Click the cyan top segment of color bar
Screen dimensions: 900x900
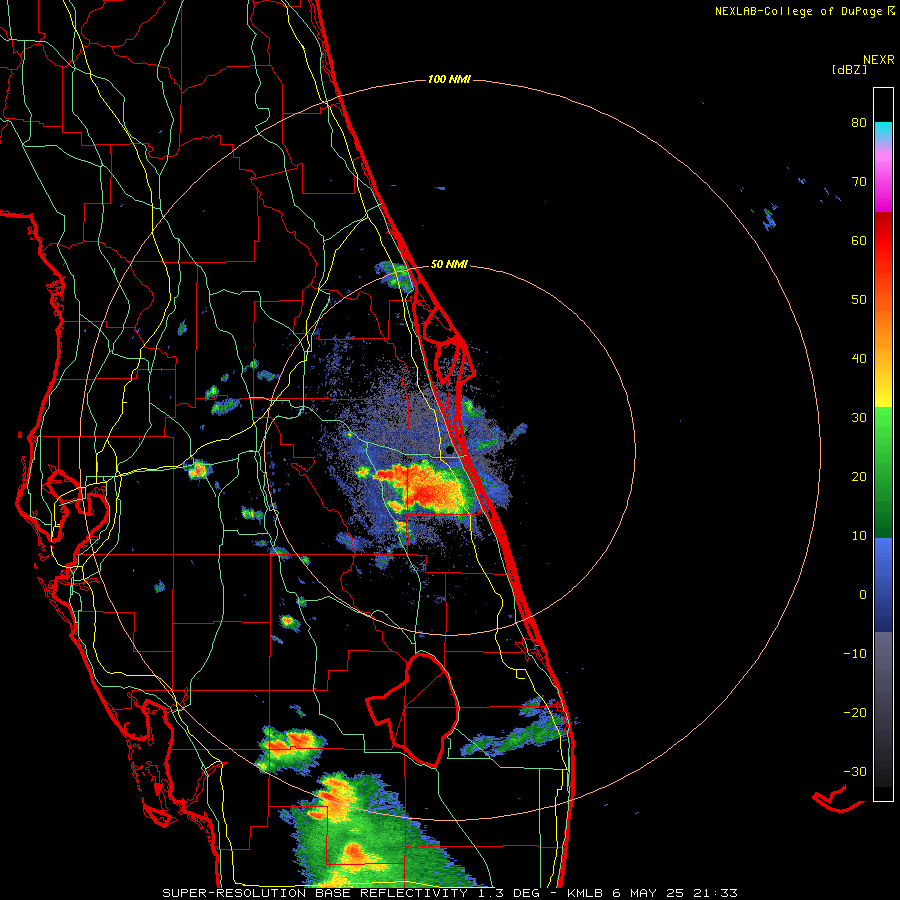pyautogui.click(x=883, y=132)
